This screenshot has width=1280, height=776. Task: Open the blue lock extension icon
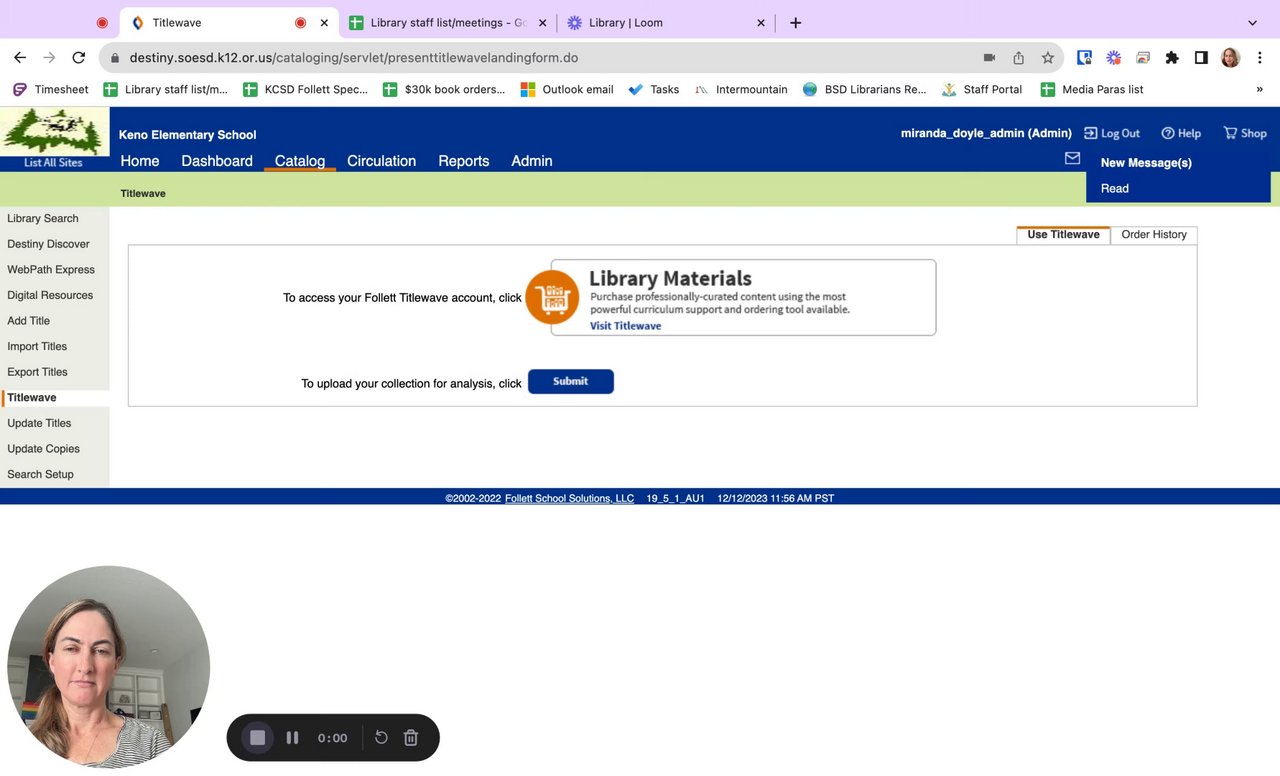1084,58
